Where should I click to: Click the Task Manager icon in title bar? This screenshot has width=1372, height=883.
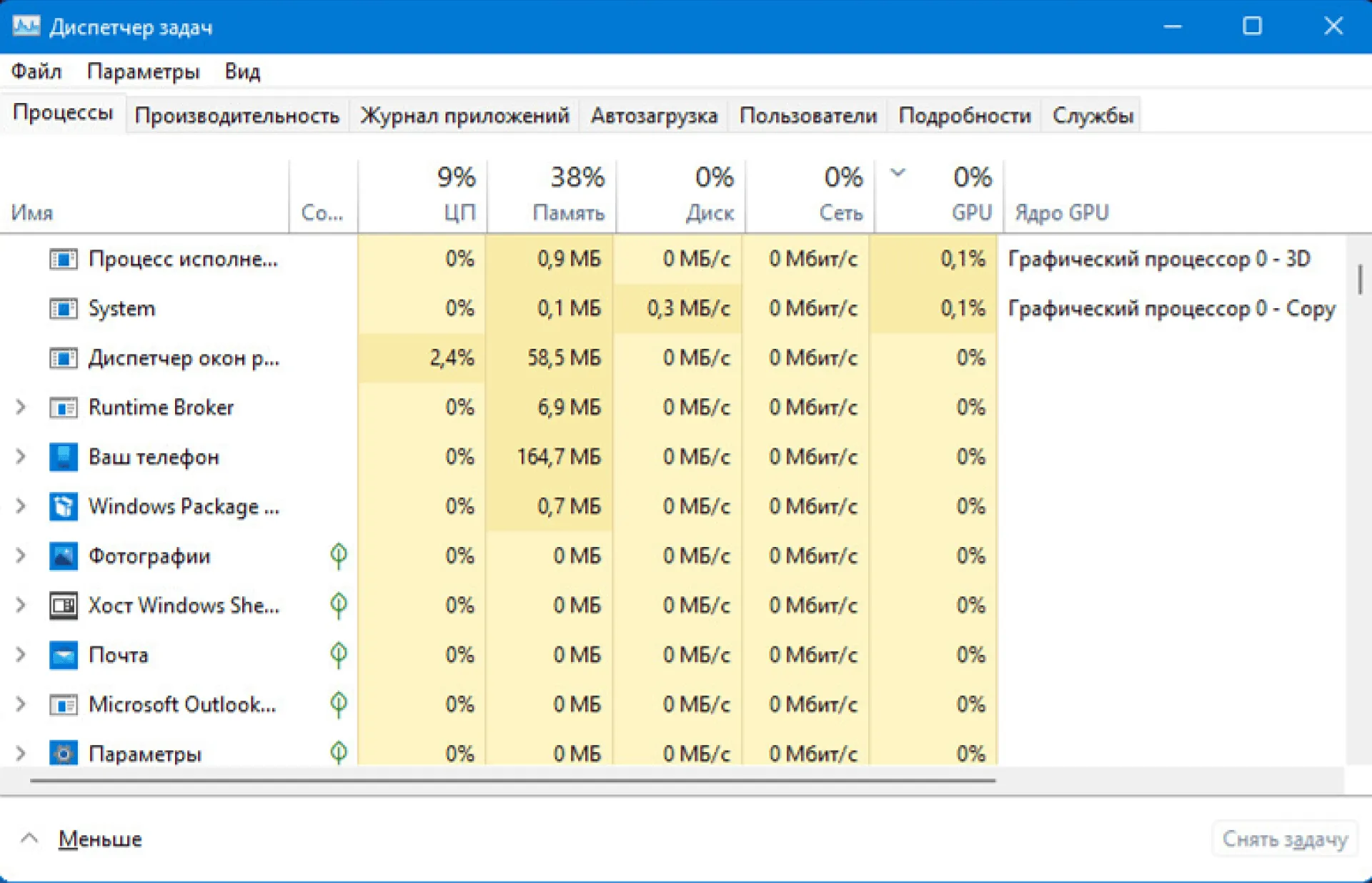pyautogui.click(x=26, y=26)
